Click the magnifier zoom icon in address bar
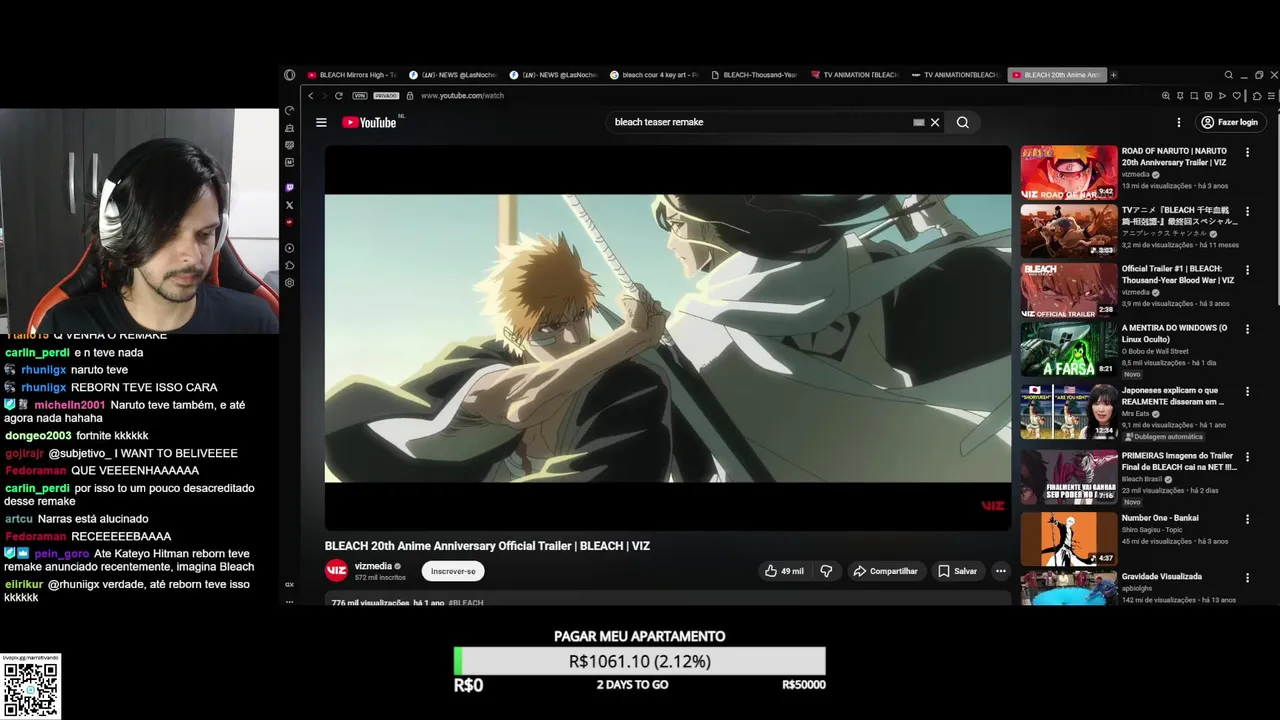Image resolution: width=1280 pixels, height=720 pixels. [1166, 96]
